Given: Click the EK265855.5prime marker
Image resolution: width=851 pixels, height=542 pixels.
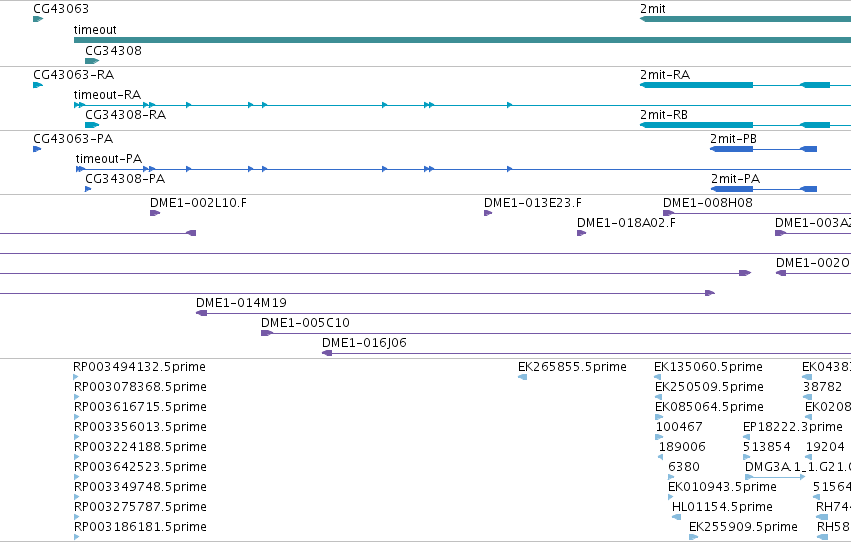Looking at the screenshot, I should (x=523, y=377).
